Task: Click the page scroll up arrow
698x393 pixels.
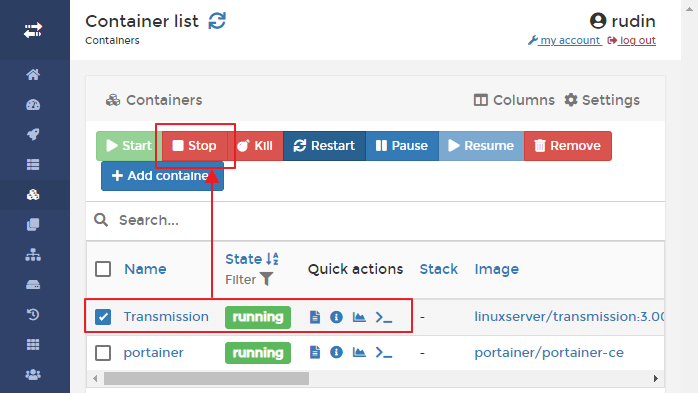Action: pos(690,8)
